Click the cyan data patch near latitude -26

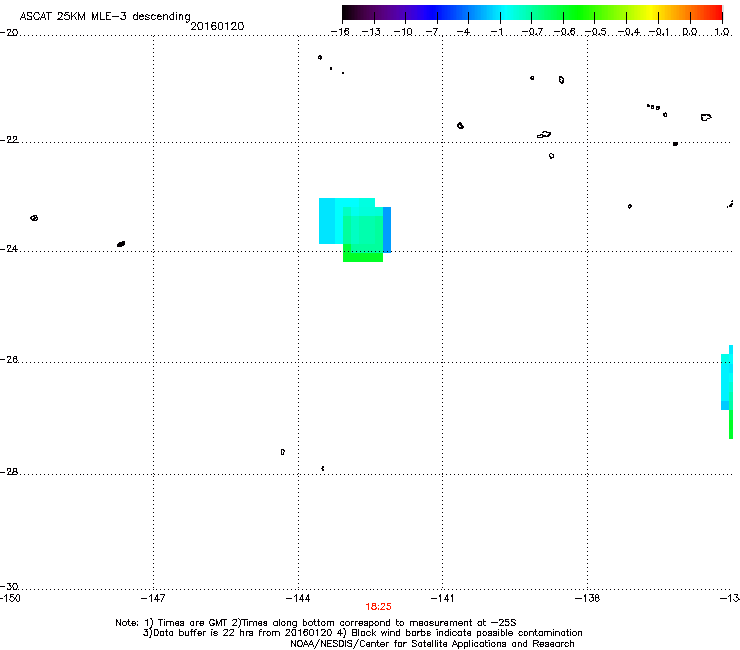pos(726,381)
